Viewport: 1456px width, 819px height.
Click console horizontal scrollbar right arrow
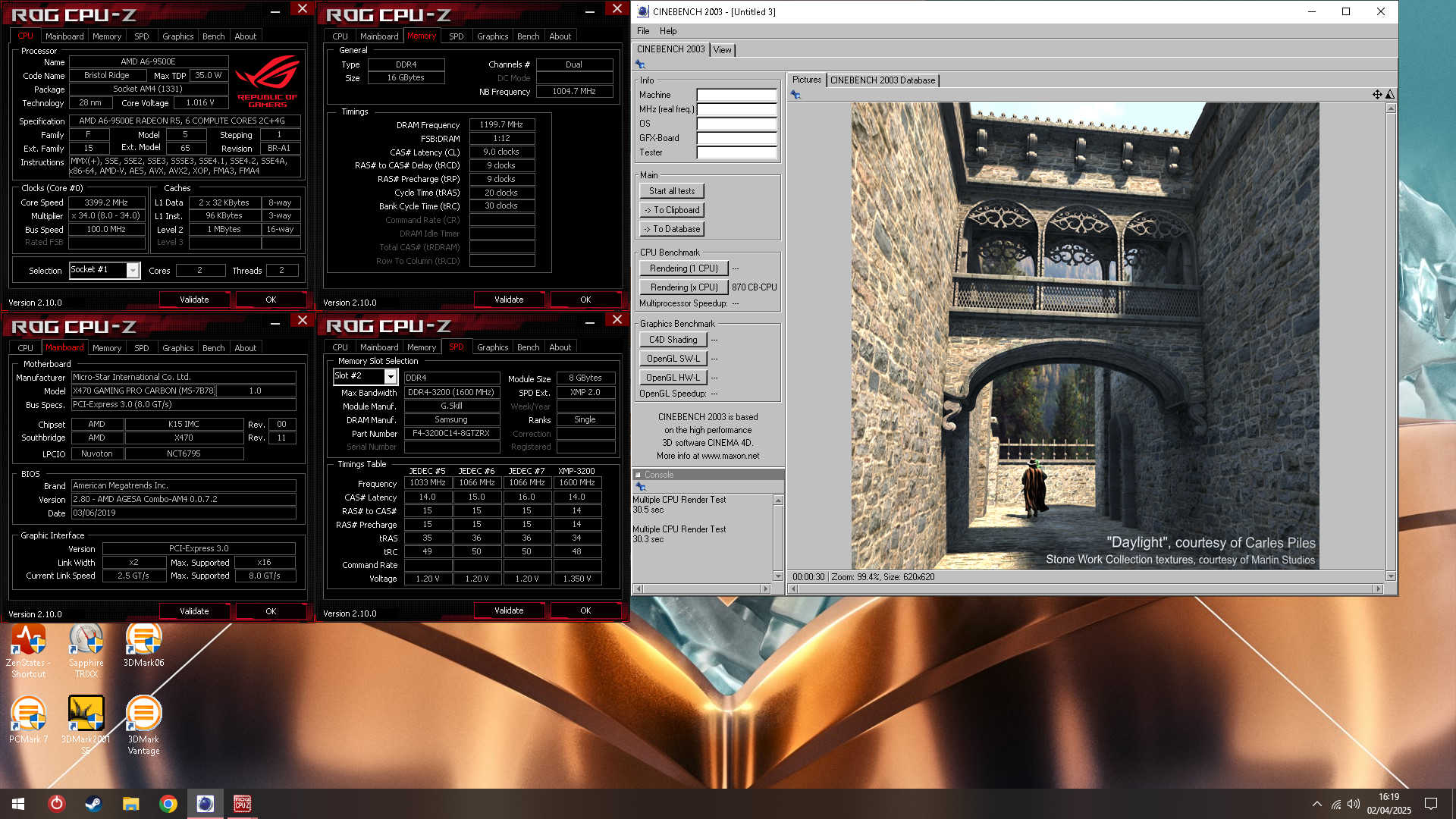pos(766,588)
